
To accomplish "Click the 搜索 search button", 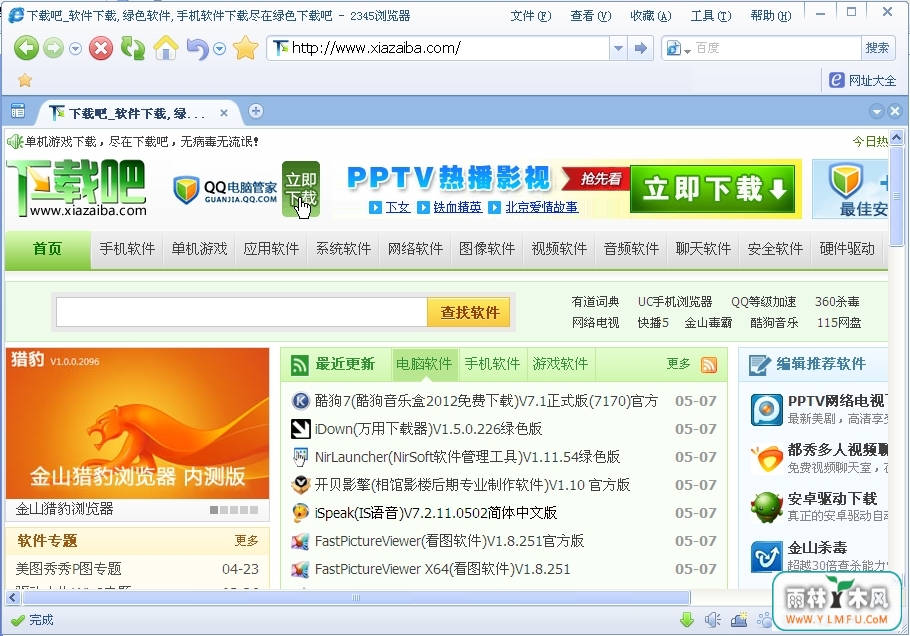I will (877, 48).
